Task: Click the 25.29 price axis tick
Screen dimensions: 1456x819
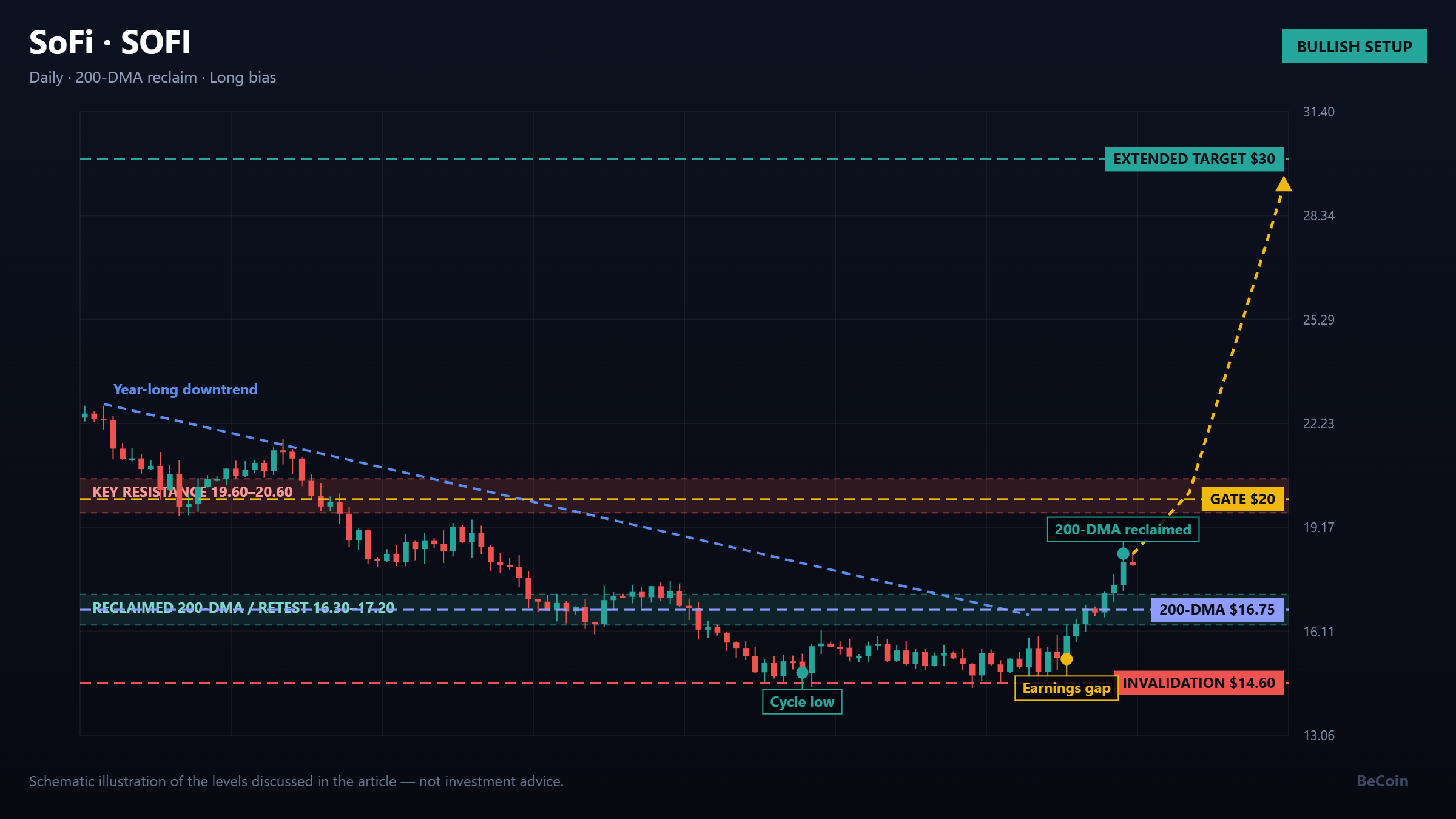Action: pyautogui.click(x=1319, y=320)
